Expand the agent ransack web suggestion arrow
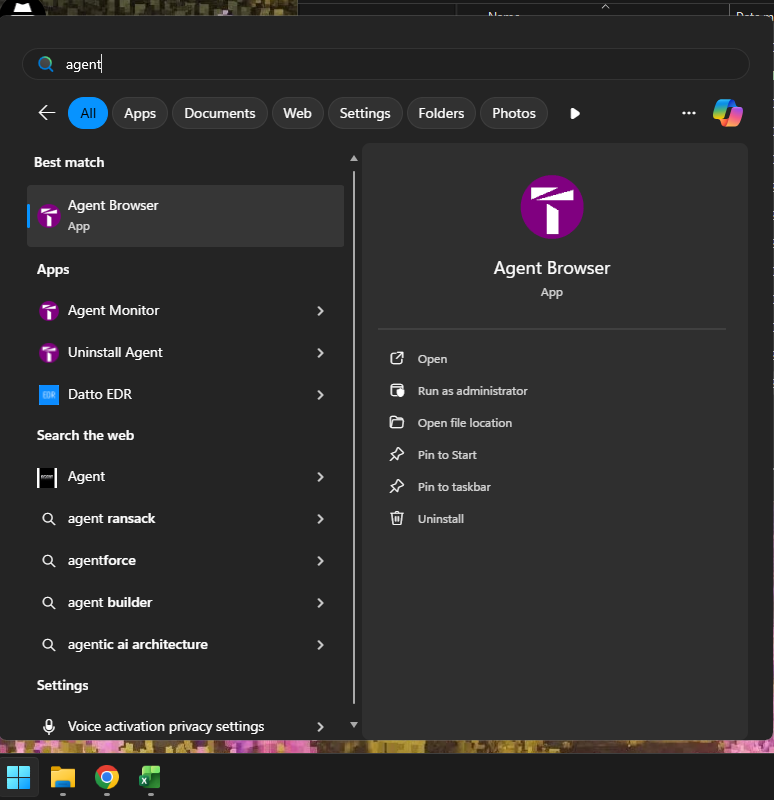Viewport: 774px width, 800px height. [x=320, y=519]
